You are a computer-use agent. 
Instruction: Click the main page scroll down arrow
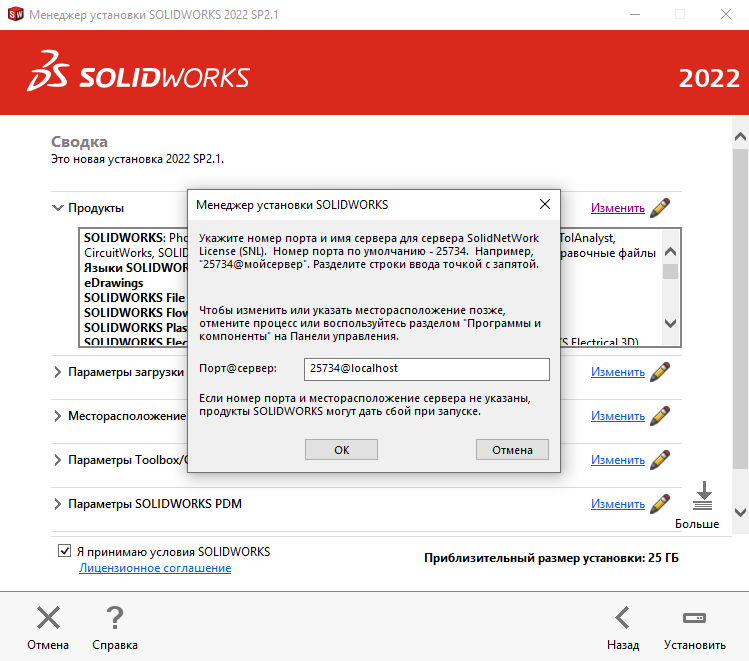click(x=740, y=512)
